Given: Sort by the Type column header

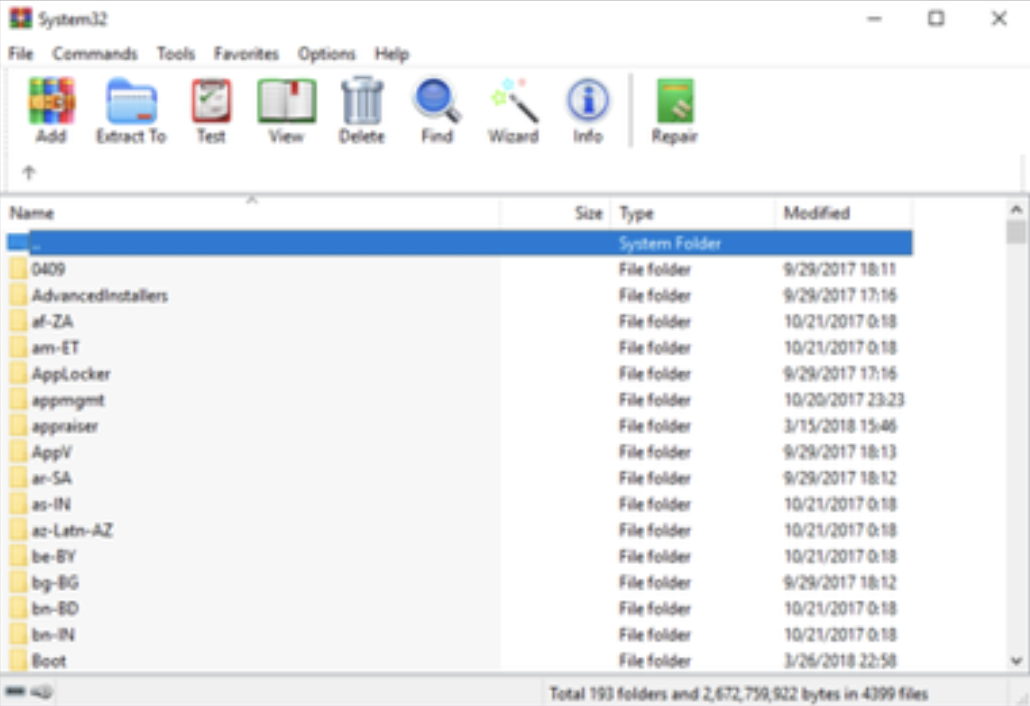Looking at the screenshot, I should coord(693,213).
